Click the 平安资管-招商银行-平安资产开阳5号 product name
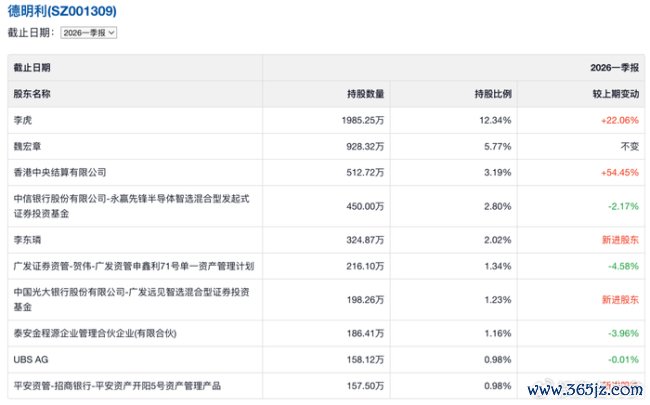Image resolution: width=650 pixels, height=405 pixels. 117,386
